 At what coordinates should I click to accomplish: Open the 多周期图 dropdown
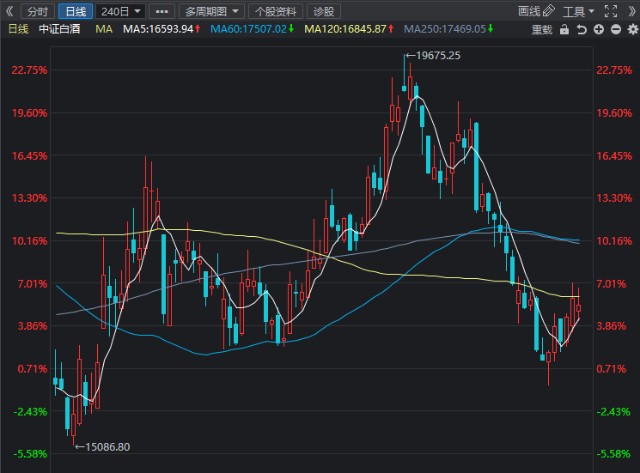(x=212, y=11)
